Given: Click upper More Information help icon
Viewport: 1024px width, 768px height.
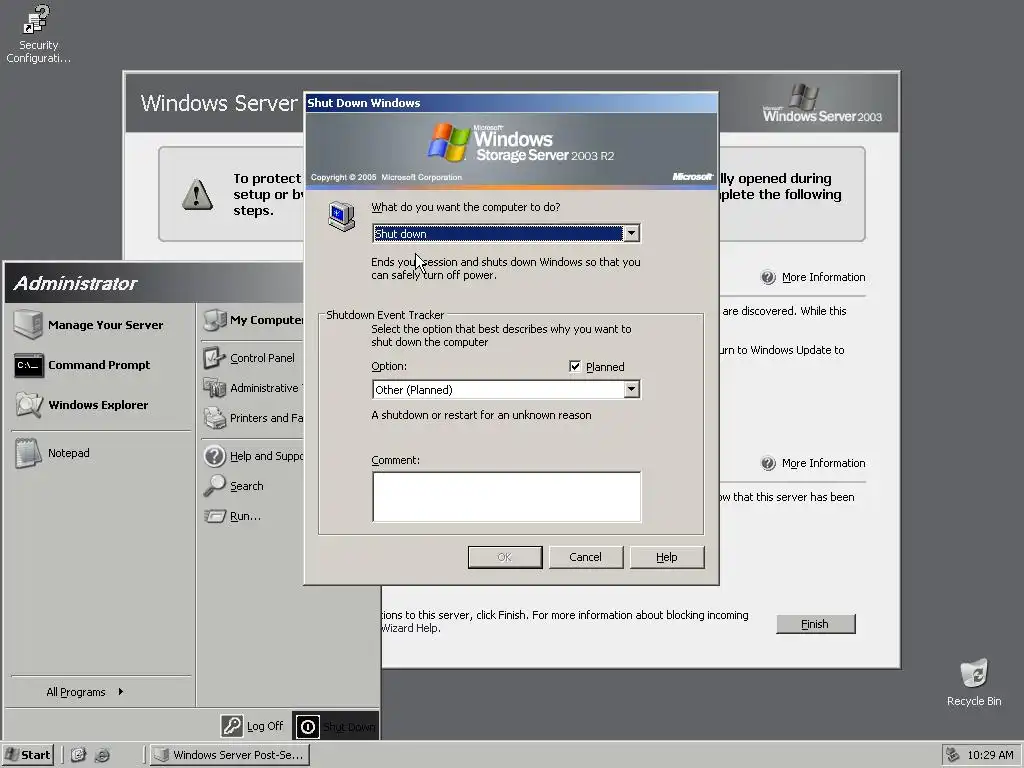Looking at the screenshot, I should pos(768,277).
